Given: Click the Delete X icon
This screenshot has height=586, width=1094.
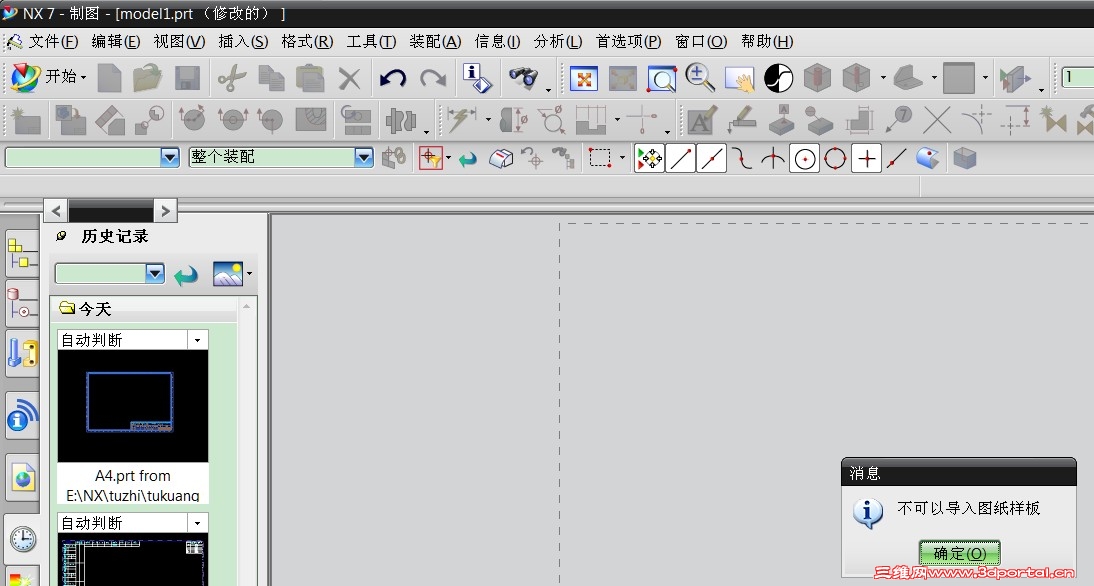Looking at the screenshot, I should click(349, 78).
